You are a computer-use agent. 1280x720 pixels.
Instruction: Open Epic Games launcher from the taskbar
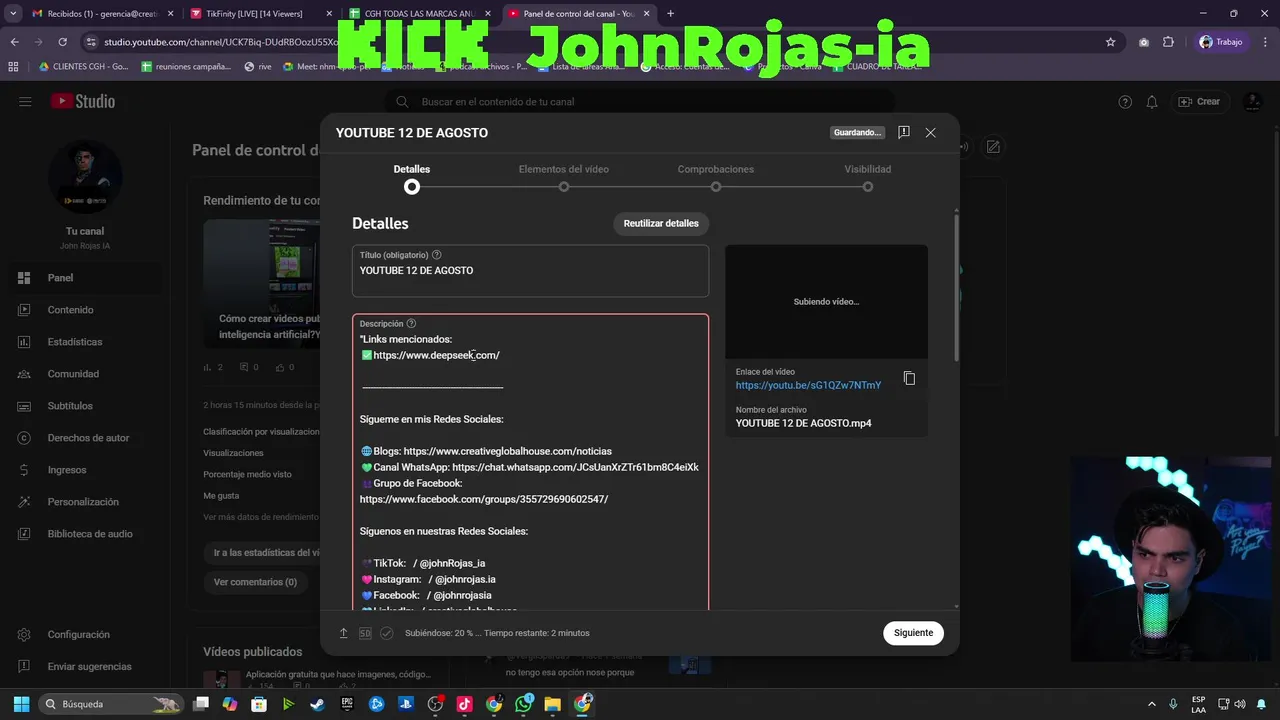point(347,704)
